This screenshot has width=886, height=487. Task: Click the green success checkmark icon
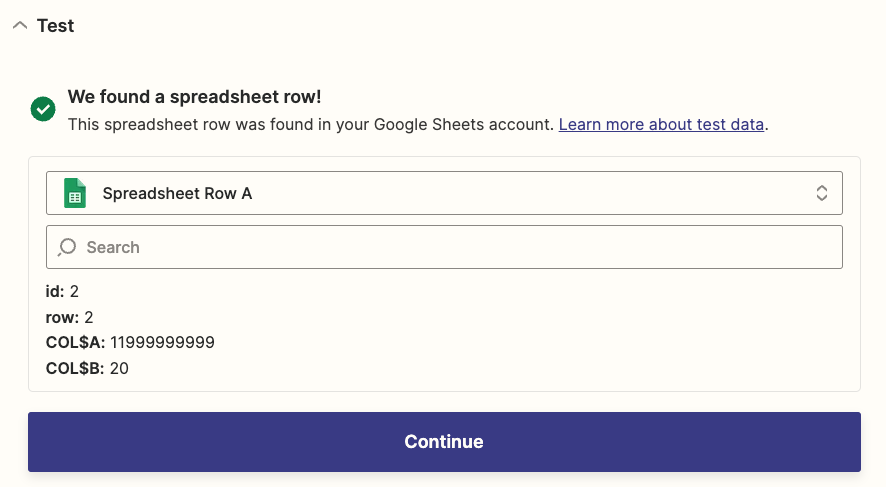click(43, 109)
